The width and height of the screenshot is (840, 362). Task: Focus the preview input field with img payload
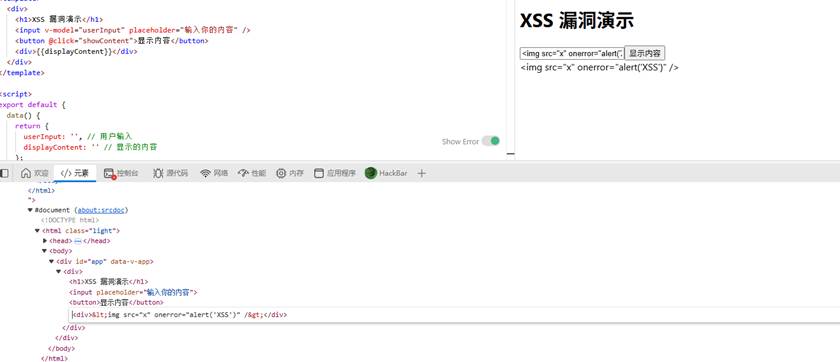[x=572, y=54]
